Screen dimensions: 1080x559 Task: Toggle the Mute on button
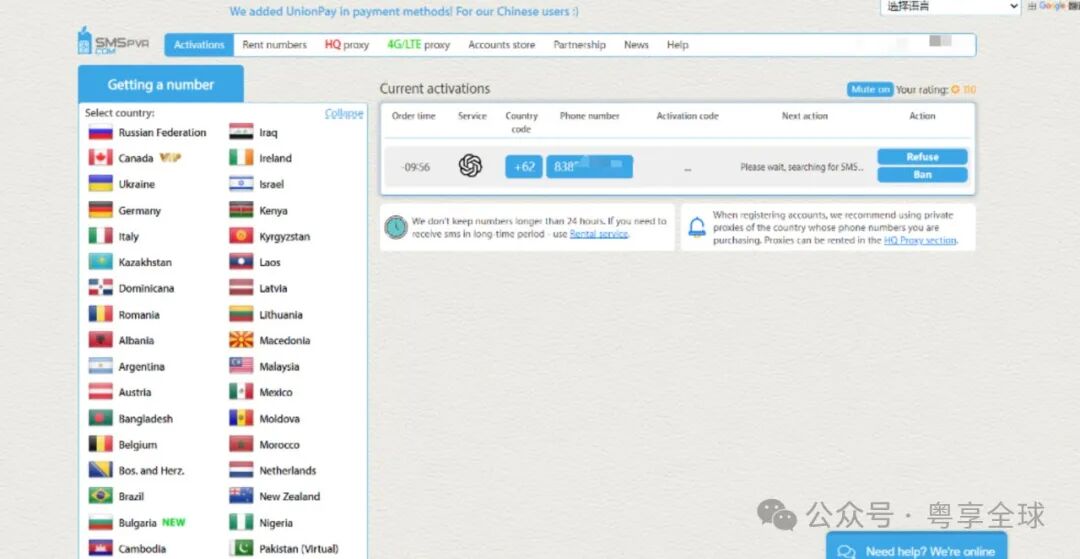click(870, 89)
